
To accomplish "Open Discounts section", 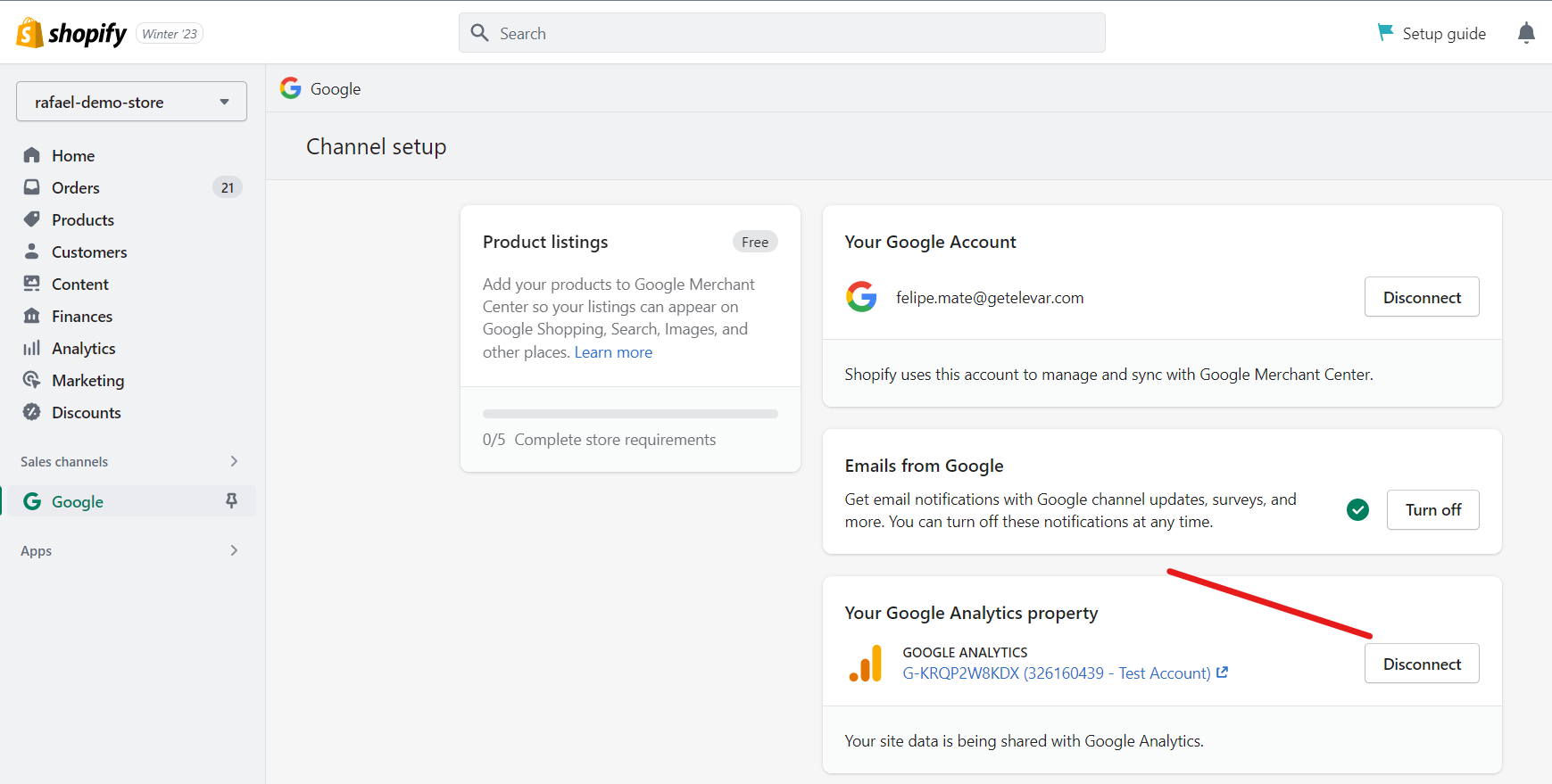I will (87, 412).
